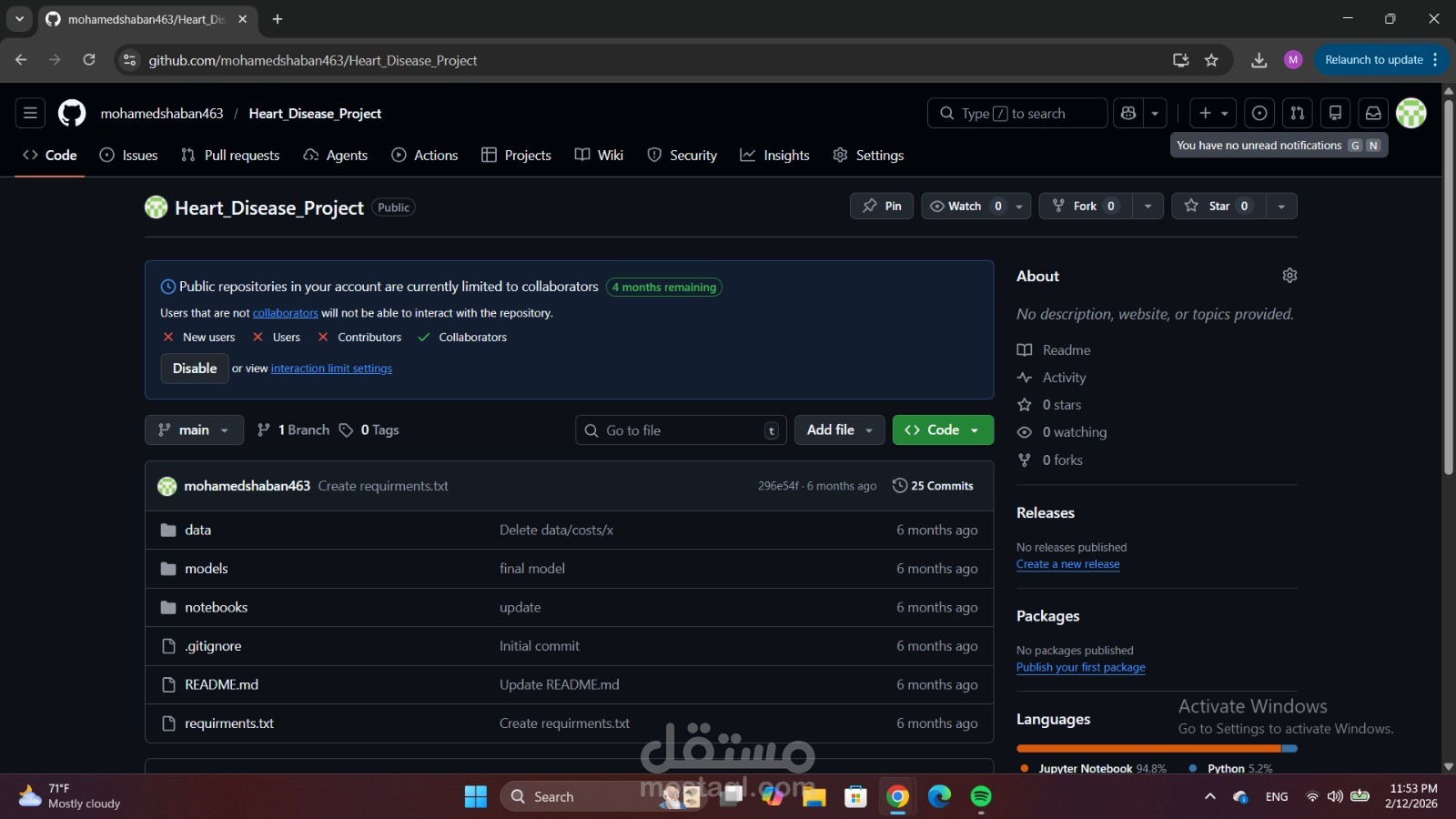
Task: Fork the repository
Action: [1086, 206]
